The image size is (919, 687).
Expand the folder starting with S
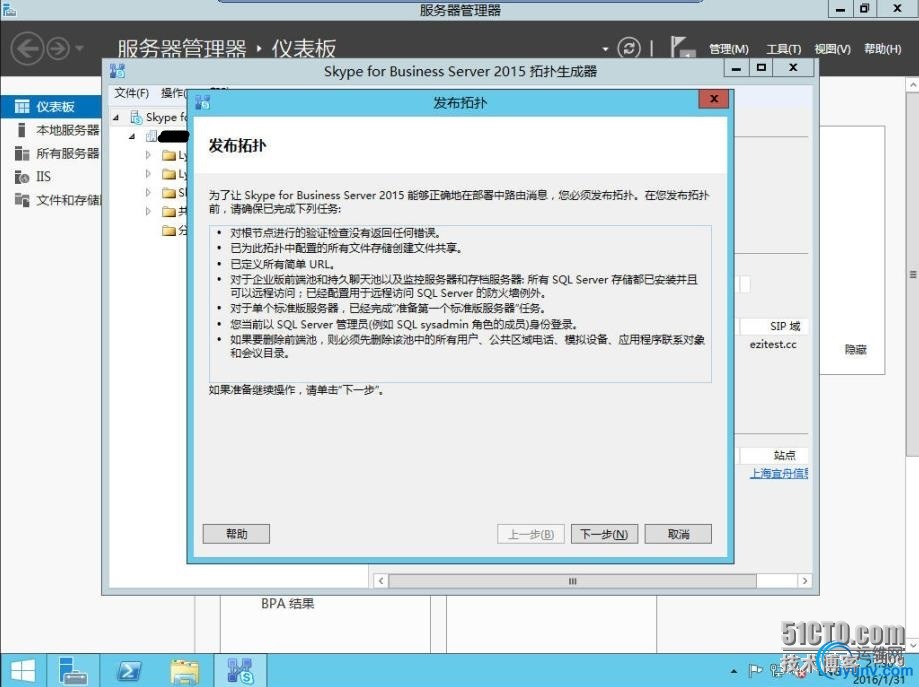pyautogui.click(x=148, y=192)
